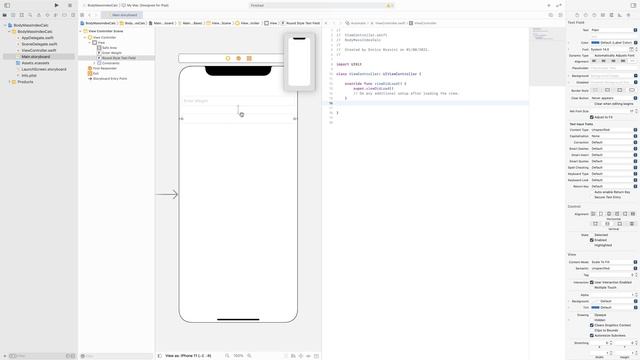640x360 pixels.
Task: Collapse the View Controller Scene outline
Action: [80, 31]
